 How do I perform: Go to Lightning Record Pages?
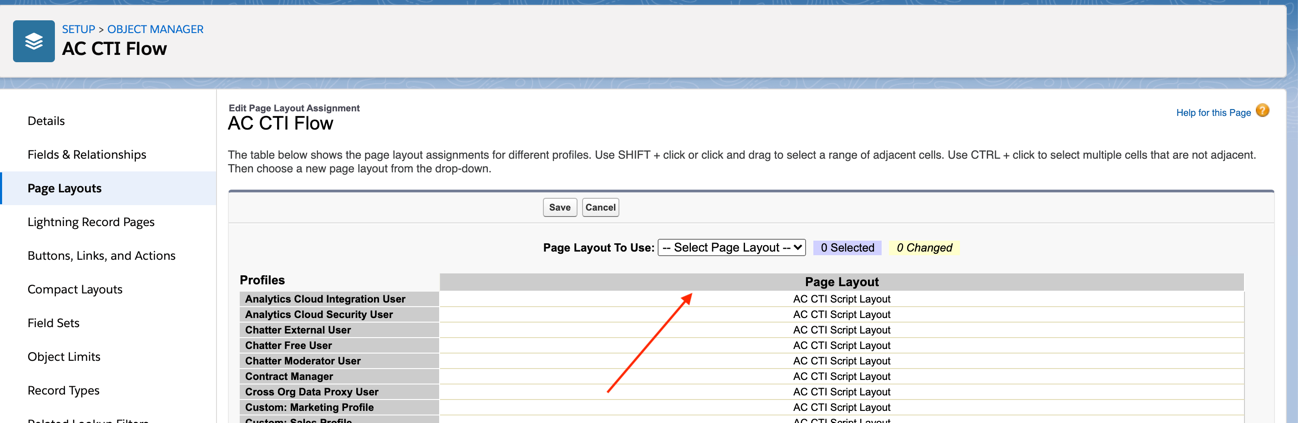(x=91, y=222)
